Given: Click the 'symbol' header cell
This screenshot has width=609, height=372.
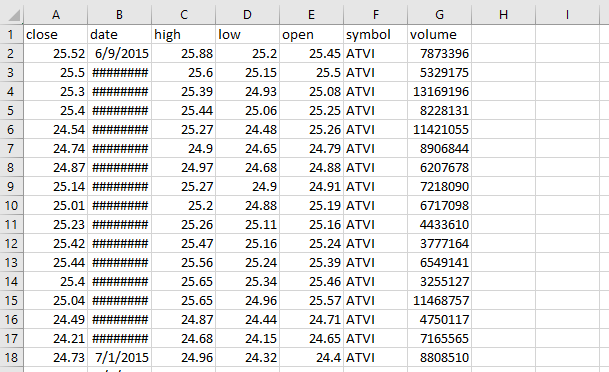Looking at the screenshot, I should point(376,34).
